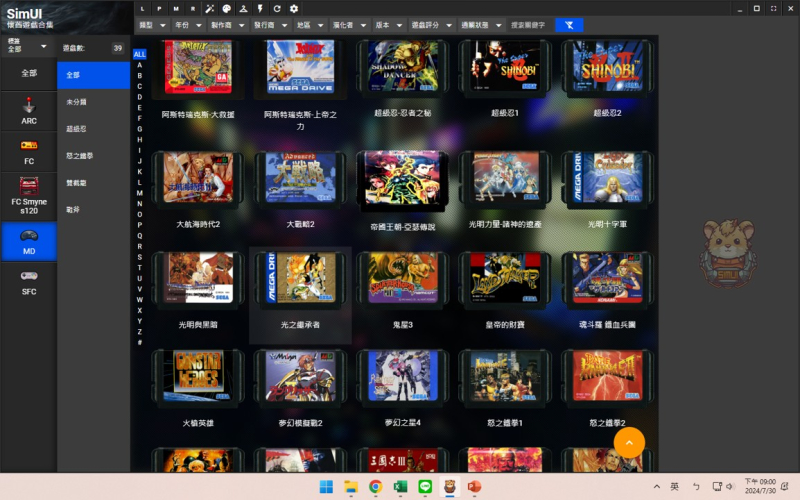Click the blue clear-filter button

pos(569,25)
